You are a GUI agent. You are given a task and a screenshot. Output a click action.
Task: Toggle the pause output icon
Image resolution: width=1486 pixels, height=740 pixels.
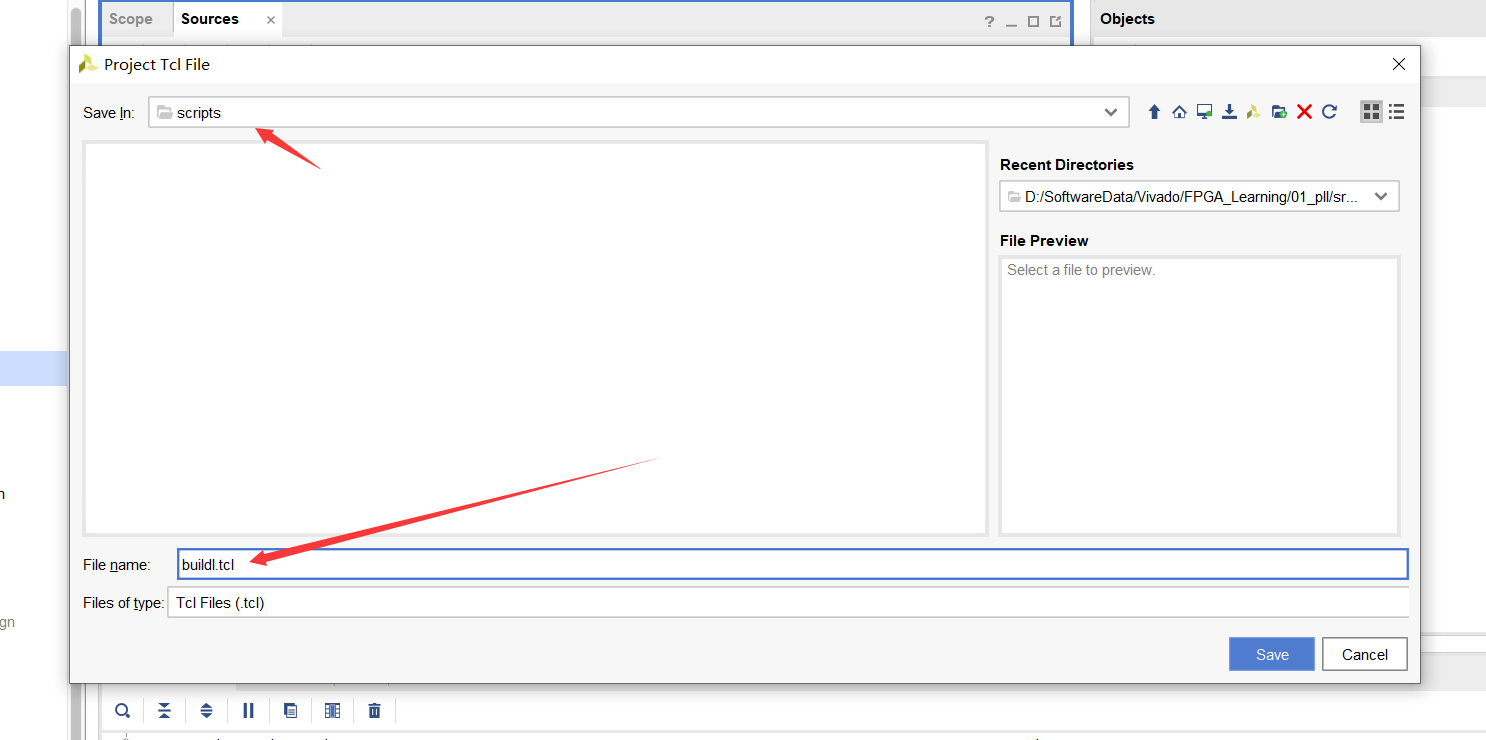pyautogui.click(x=248, y=711)
